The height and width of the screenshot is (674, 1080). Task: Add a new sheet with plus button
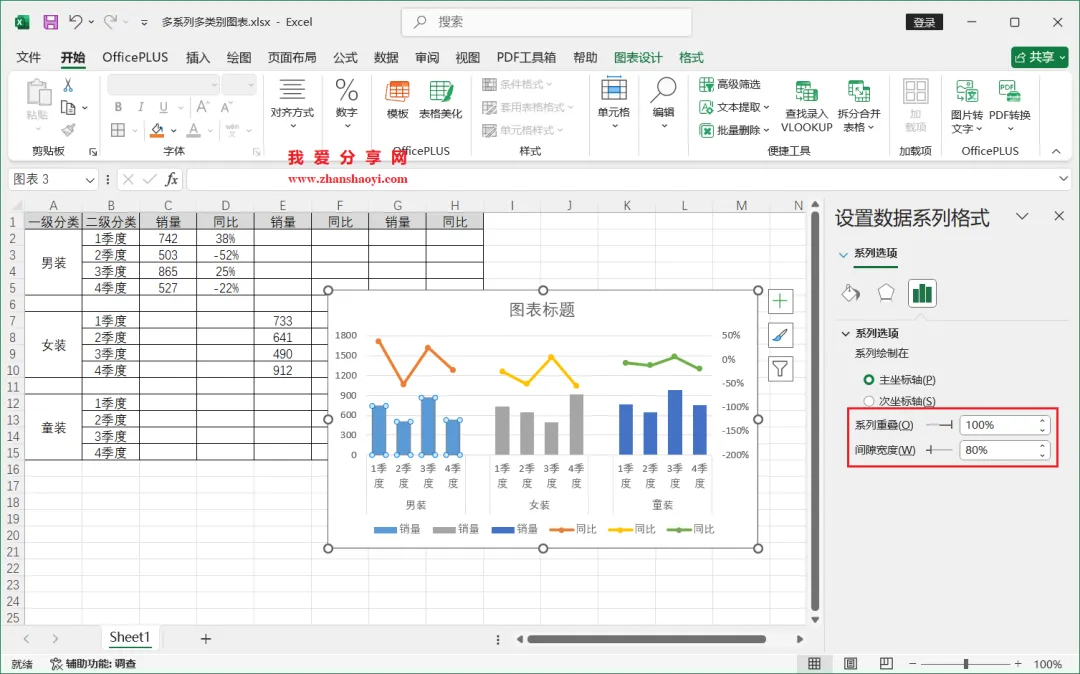pyautogui.click(x=205, y=639)
